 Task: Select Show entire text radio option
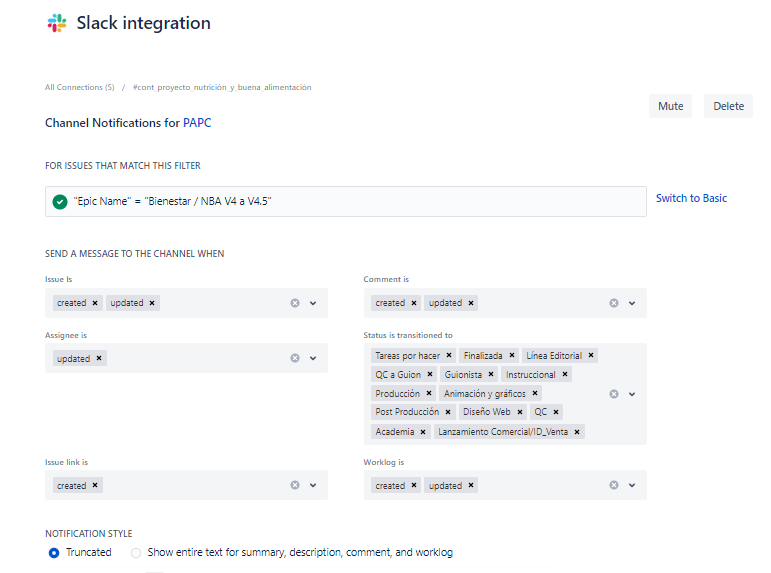click(x=136, y=552)
